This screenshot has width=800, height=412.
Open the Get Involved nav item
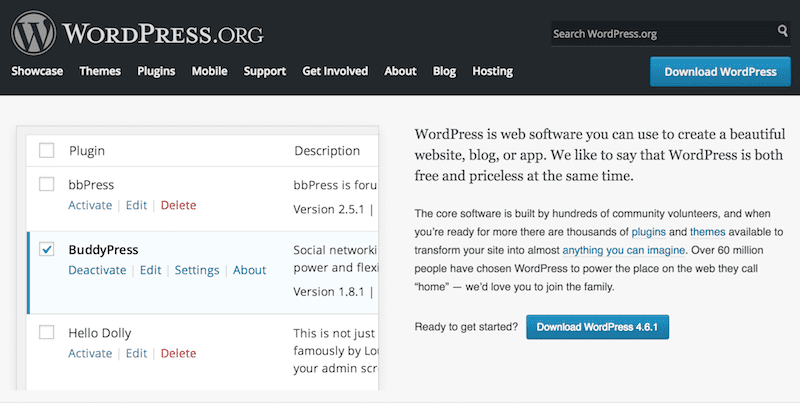335,71
